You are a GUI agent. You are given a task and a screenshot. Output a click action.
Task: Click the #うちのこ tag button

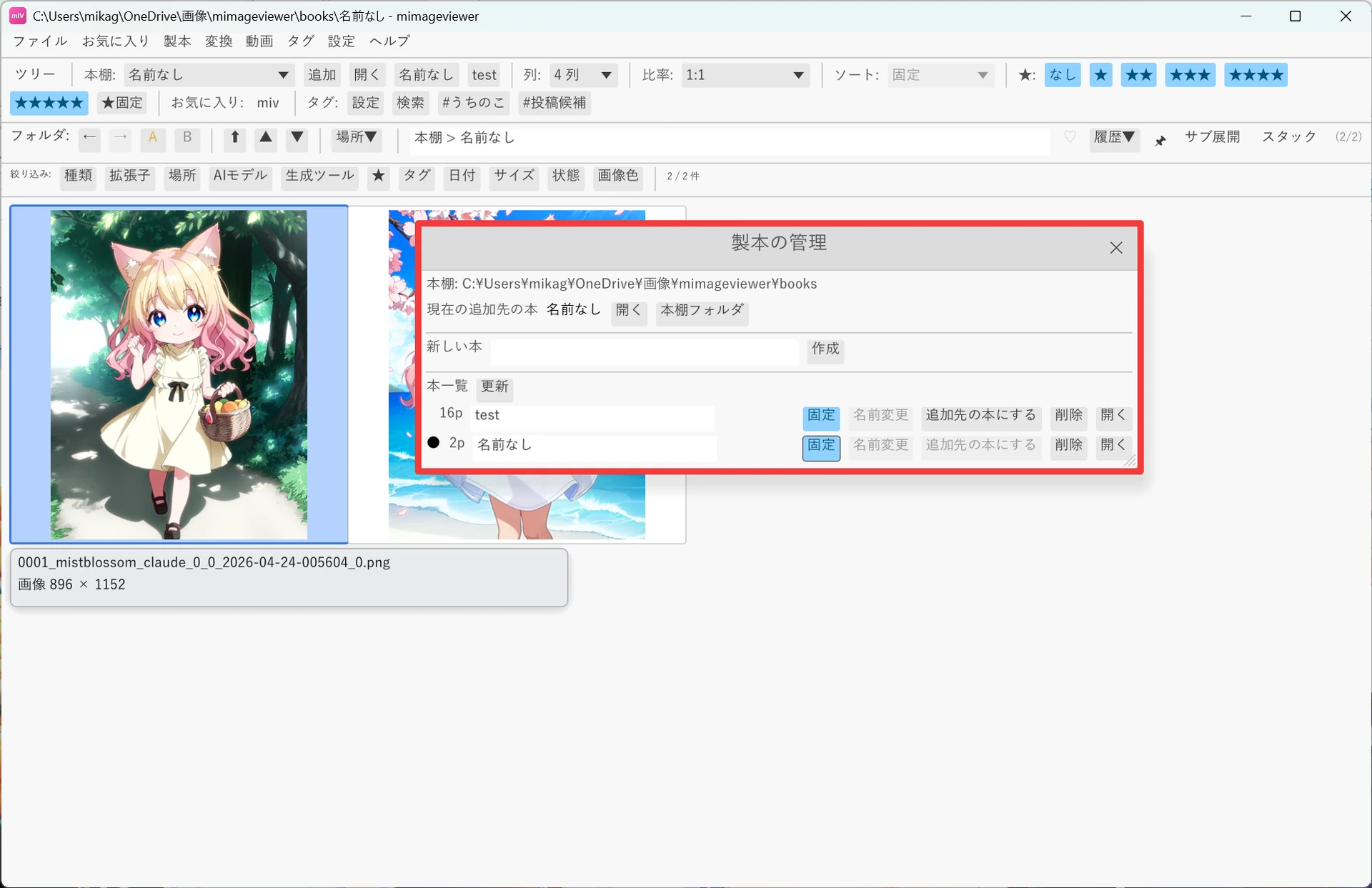[x=473, y=103]
